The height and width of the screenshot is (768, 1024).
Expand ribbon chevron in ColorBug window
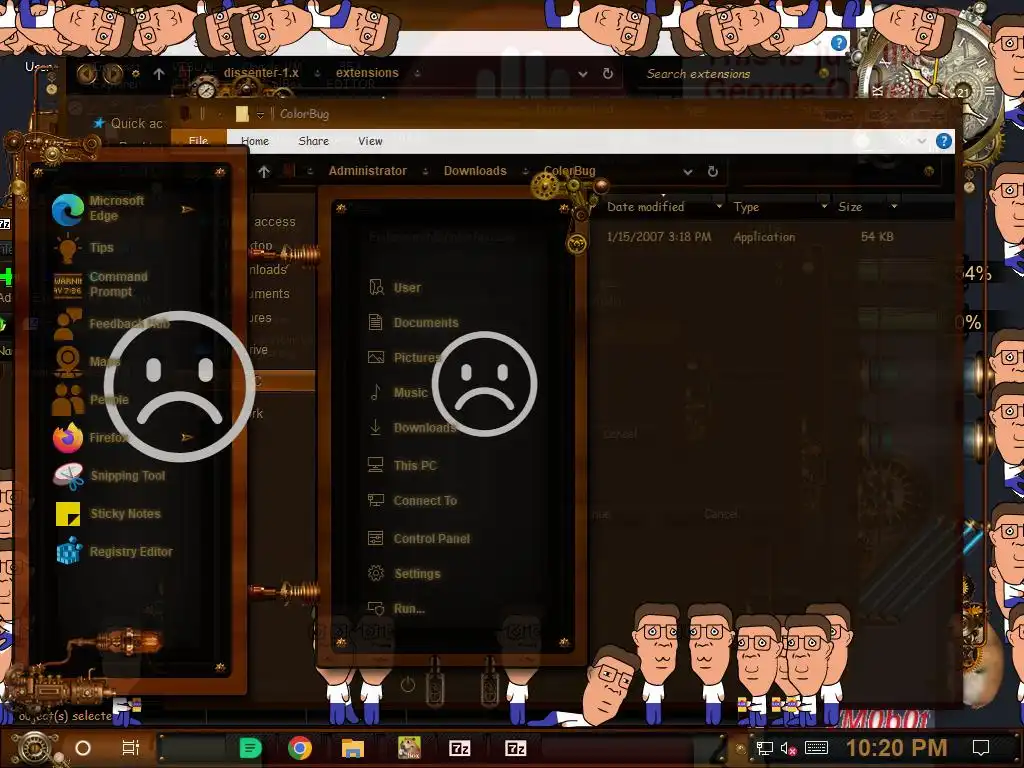[x=921, y=141]
